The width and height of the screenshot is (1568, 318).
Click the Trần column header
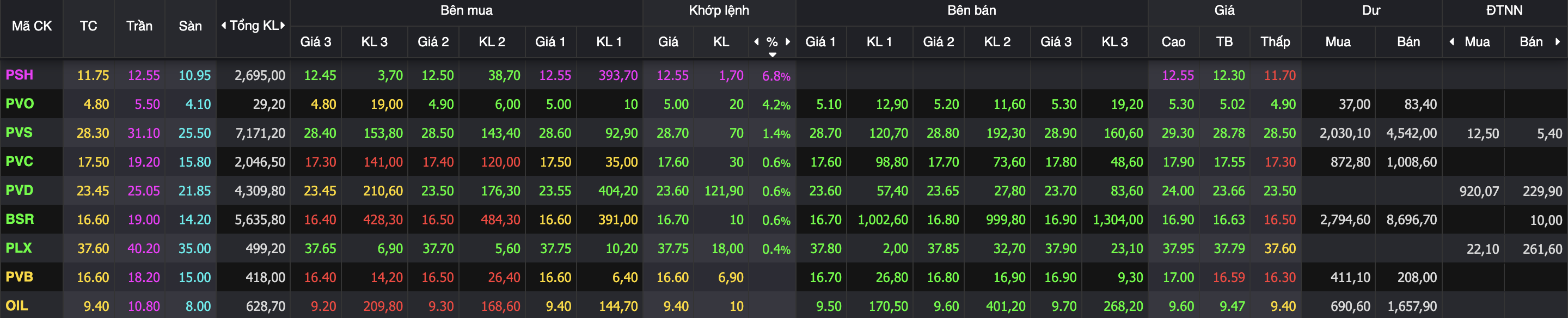click(139, 26)
